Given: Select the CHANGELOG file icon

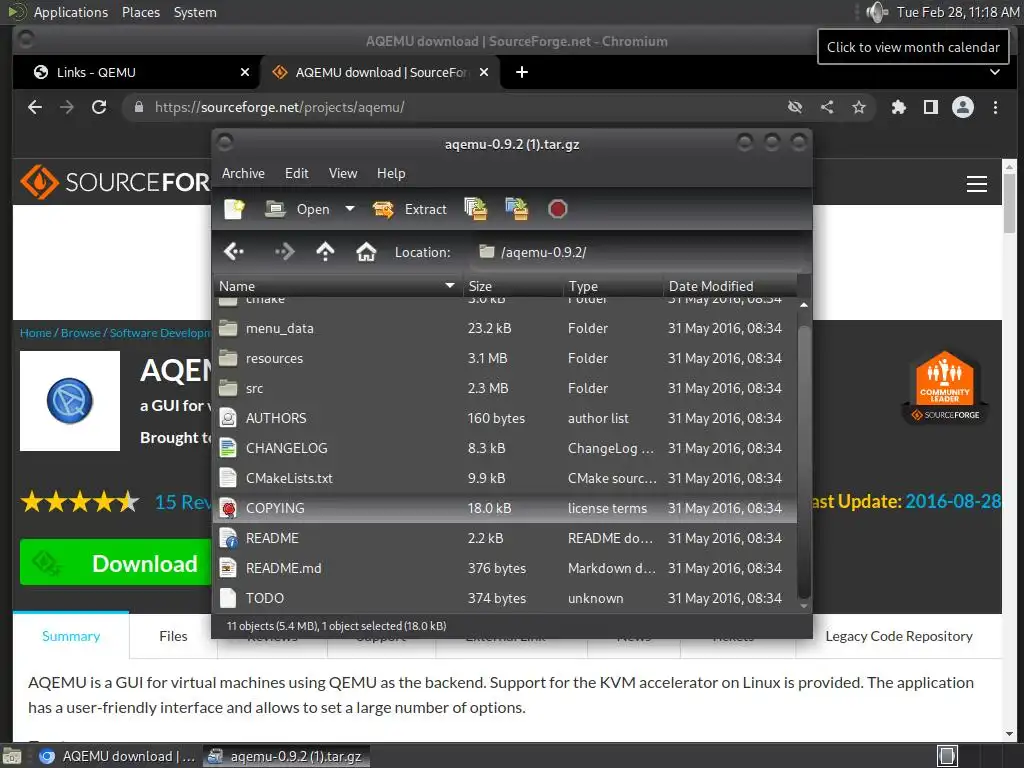Looking at the screenshot, I should 228,448.
